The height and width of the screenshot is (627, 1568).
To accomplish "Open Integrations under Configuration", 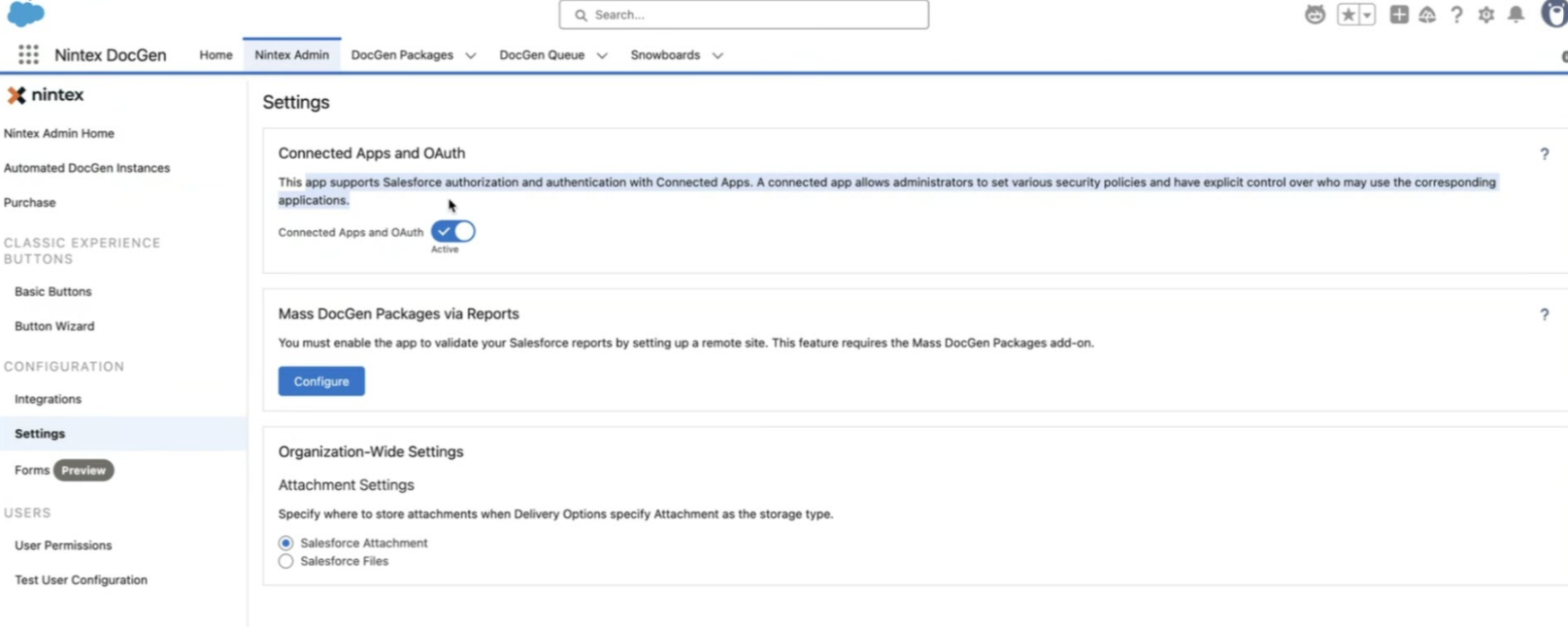I will click(48, 399).
